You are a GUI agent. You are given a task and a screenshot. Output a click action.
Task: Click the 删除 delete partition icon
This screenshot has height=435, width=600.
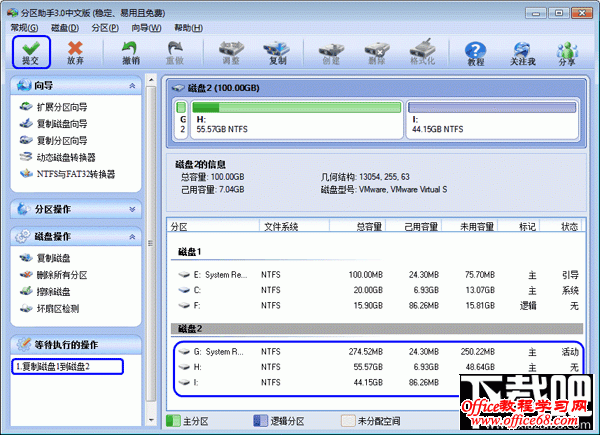point(377,52)
